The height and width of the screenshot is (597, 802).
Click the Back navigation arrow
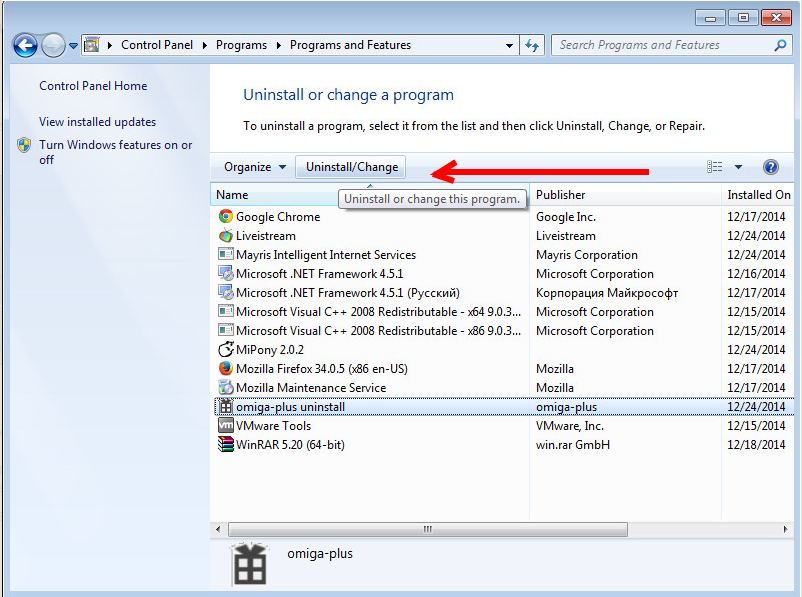(25, 45)
